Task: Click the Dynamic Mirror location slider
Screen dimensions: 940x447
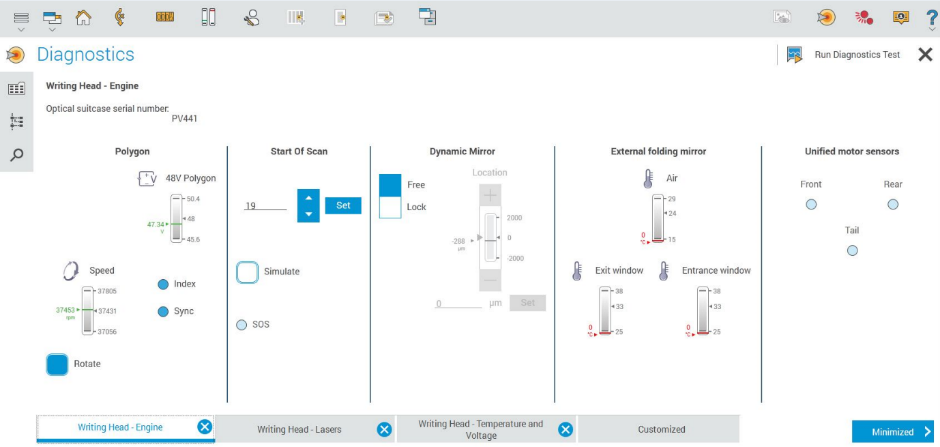Action: pyautogui.click(x=490, y=238)
